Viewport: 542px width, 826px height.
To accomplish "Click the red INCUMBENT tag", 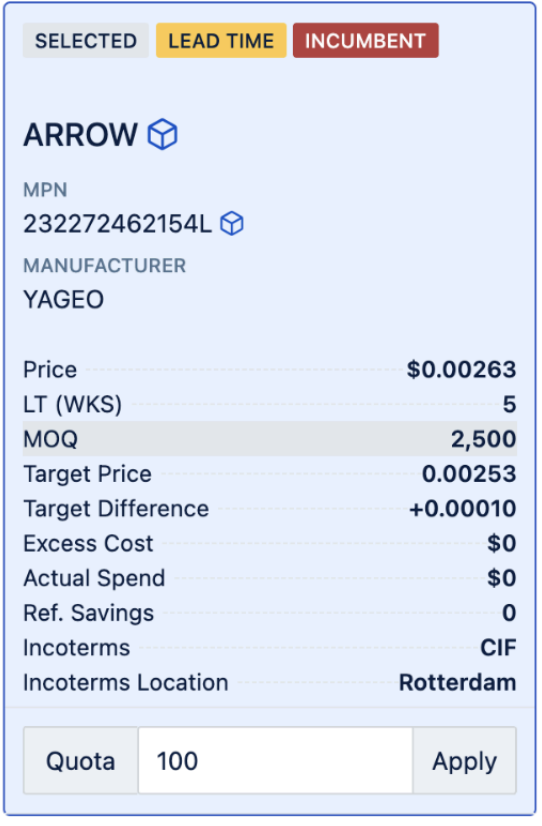I will pyautogui.click(x=366, y=41).
